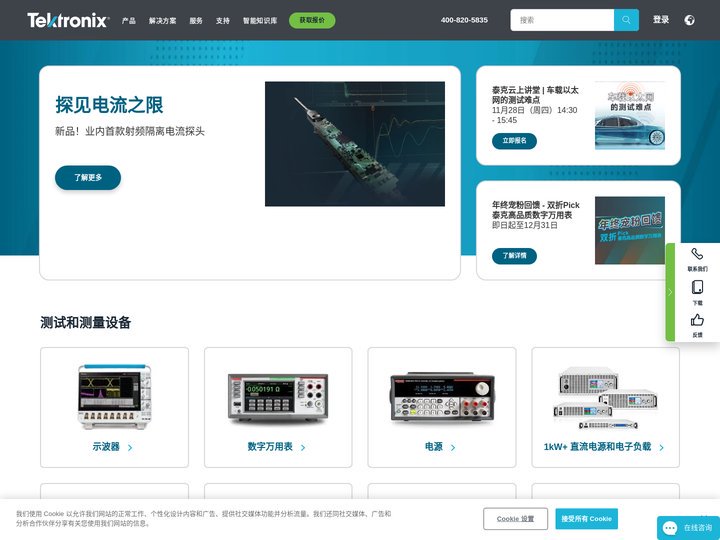Open the 产品 menu

(129, 21)
